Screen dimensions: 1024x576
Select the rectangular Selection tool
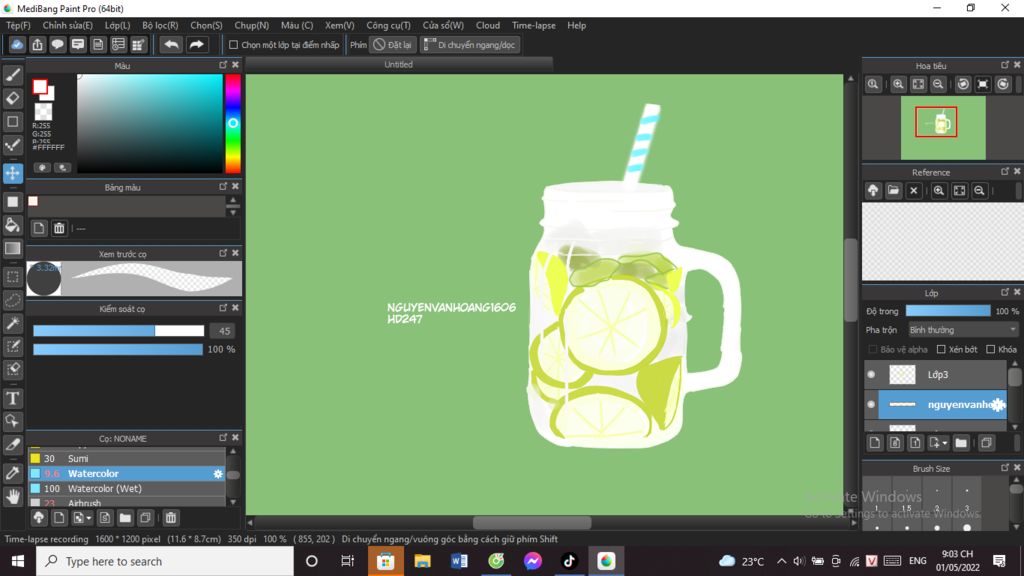pyautogui.click(x=12, y=277)
